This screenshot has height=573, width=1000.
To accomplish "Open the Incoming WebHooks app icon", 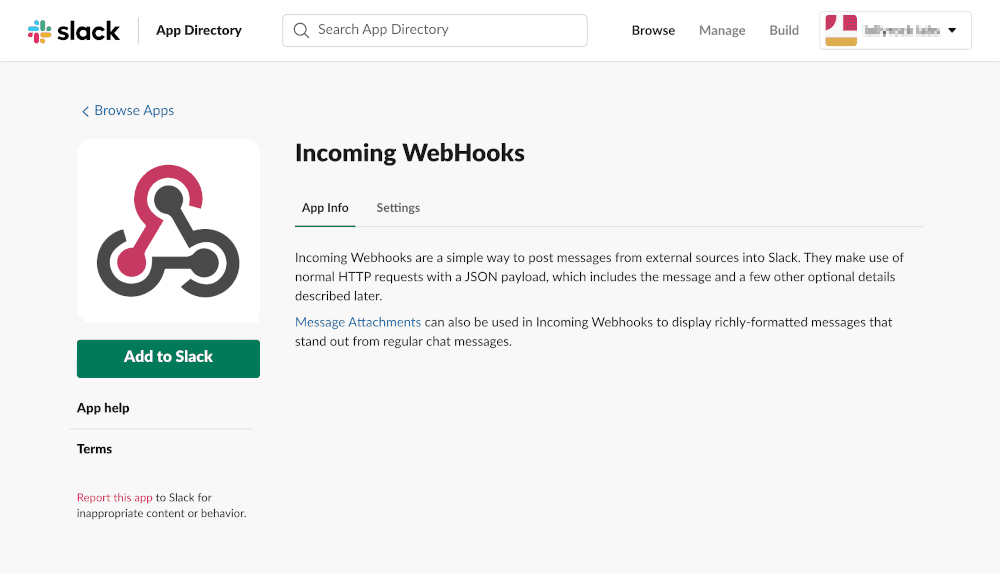I will (x=168, y=230).
